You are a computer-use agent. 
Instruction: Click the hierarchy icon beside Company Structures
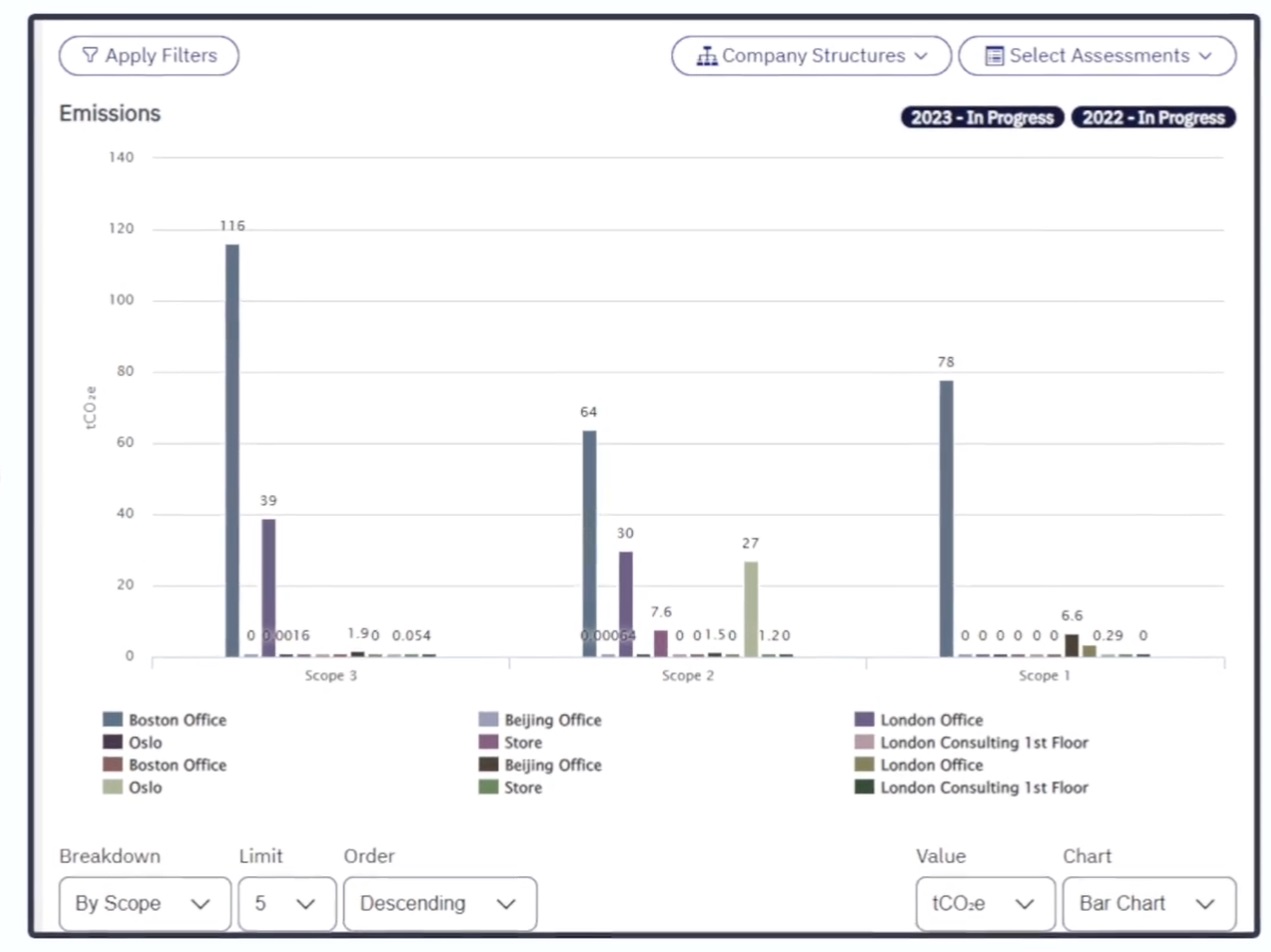tap(707, 56)
